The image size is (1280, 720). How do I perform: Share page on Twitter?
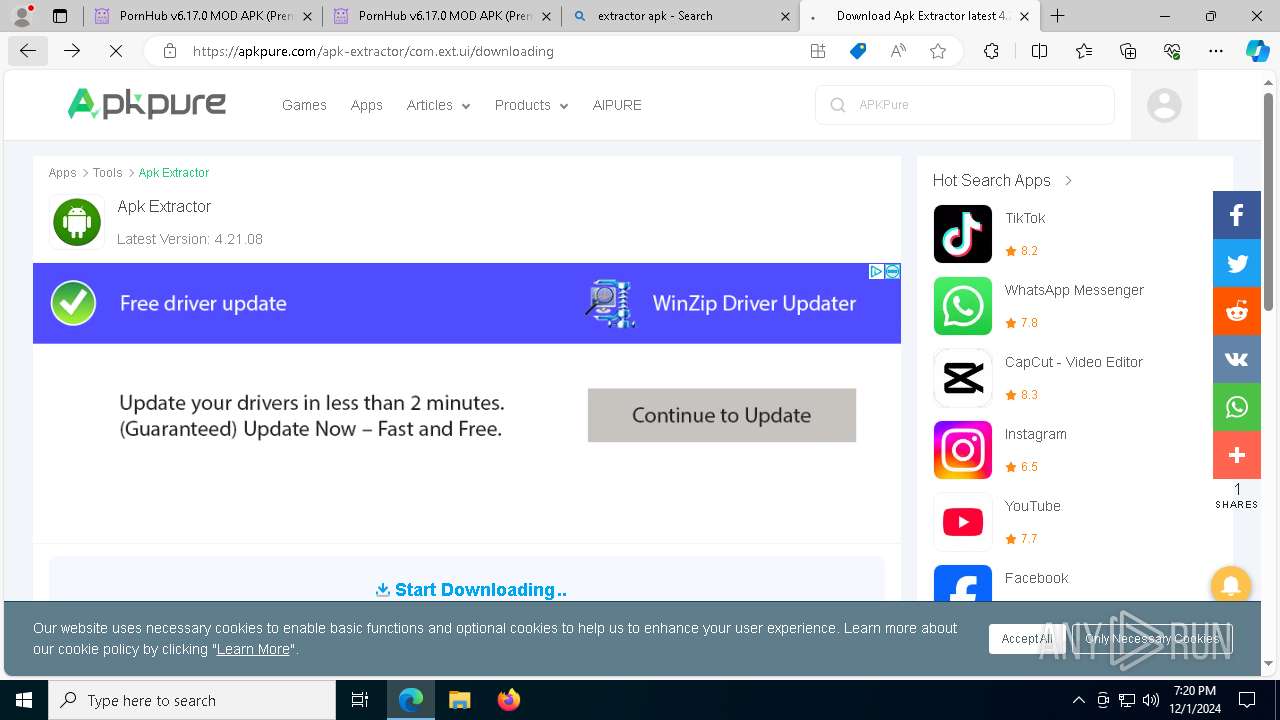click(1237, 263)
